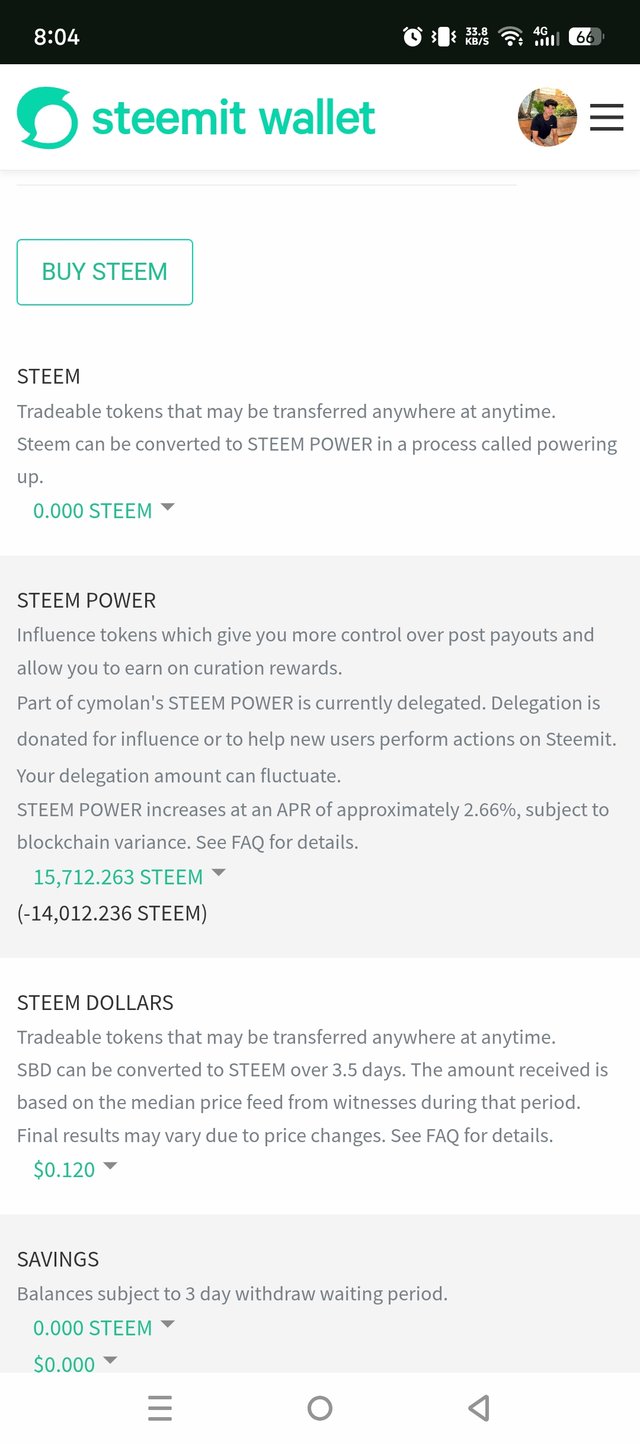Tap the delegated (-14,012.236 STEEM) amount
The image size is (640, 1444).
(x=112, y=913)
